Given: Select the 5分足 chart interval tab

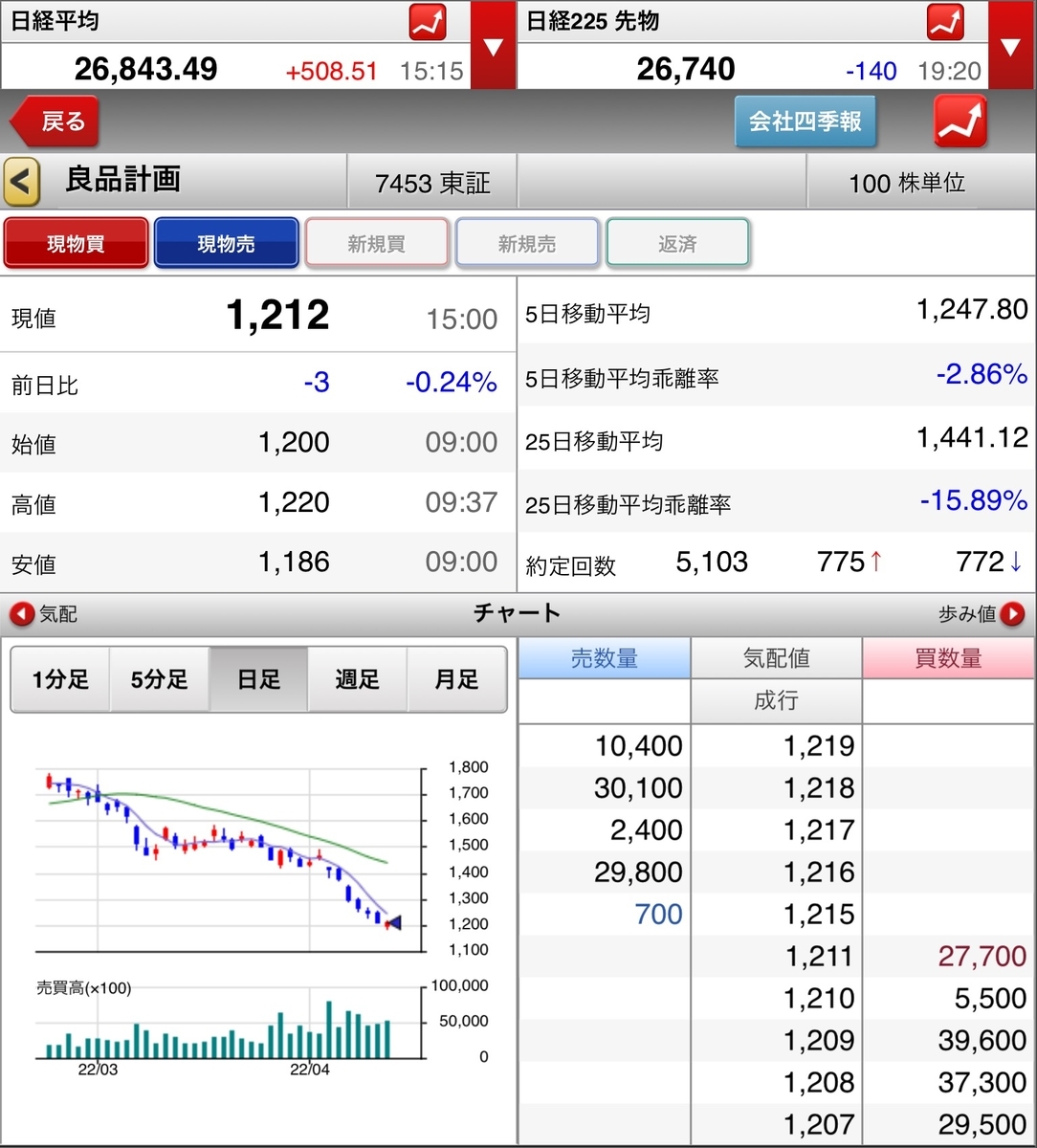Looking at the screenshot, I should [160, 679].
